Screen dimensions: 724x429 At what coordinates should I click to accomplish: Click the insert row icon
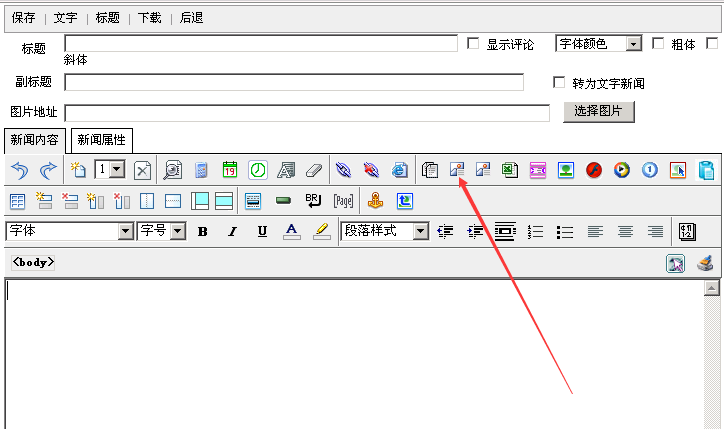44,201
